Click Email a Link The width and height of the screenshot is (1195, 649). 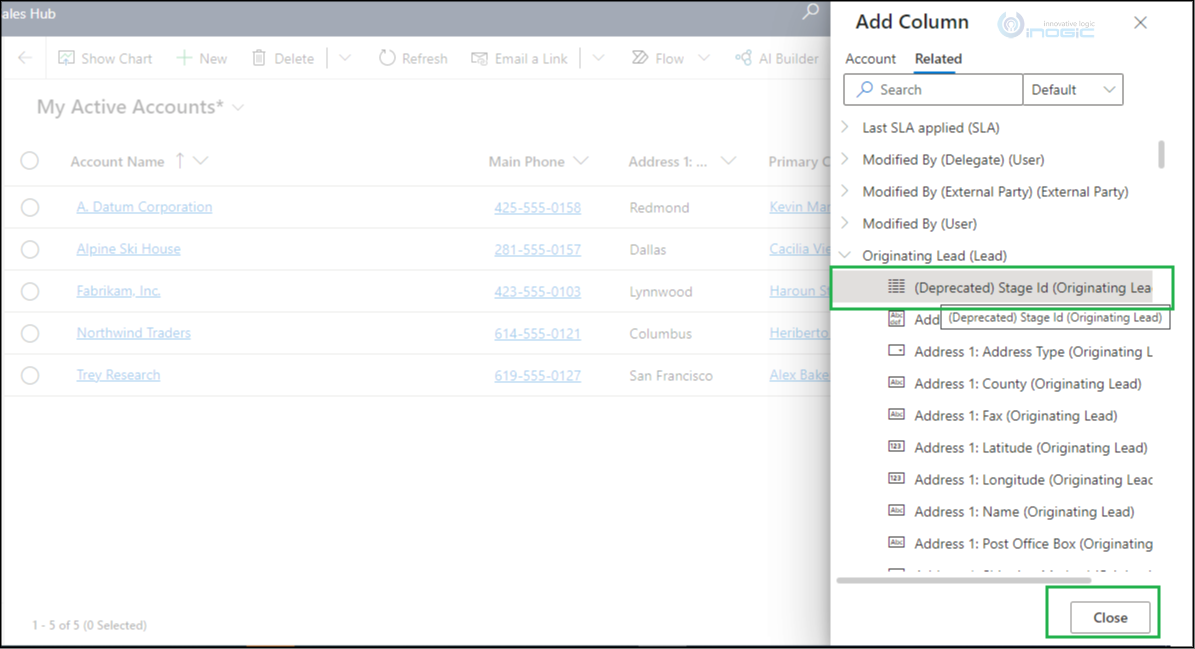[519, 58]
